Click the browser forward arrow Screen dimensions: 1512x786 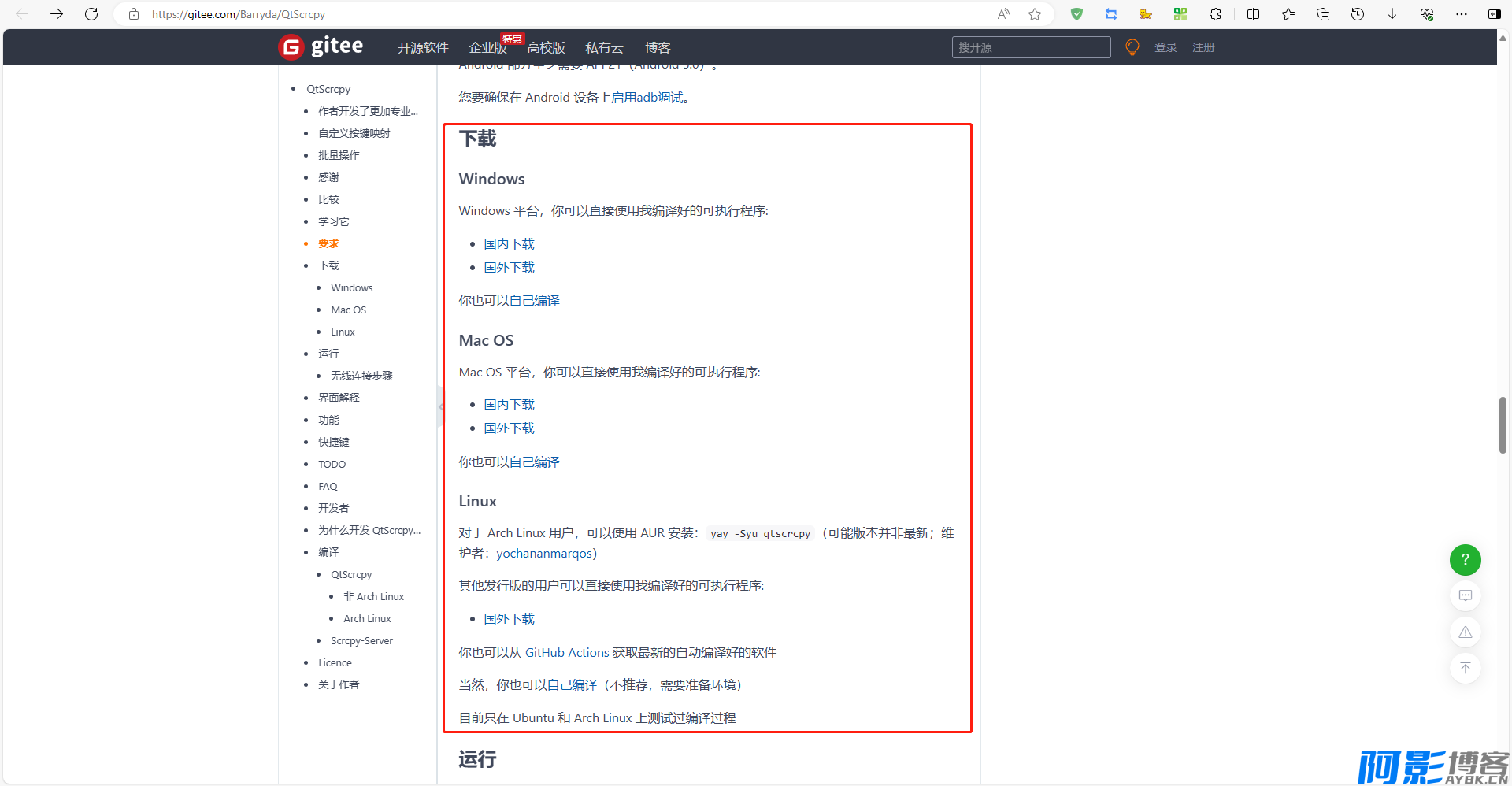pos(57,14)
